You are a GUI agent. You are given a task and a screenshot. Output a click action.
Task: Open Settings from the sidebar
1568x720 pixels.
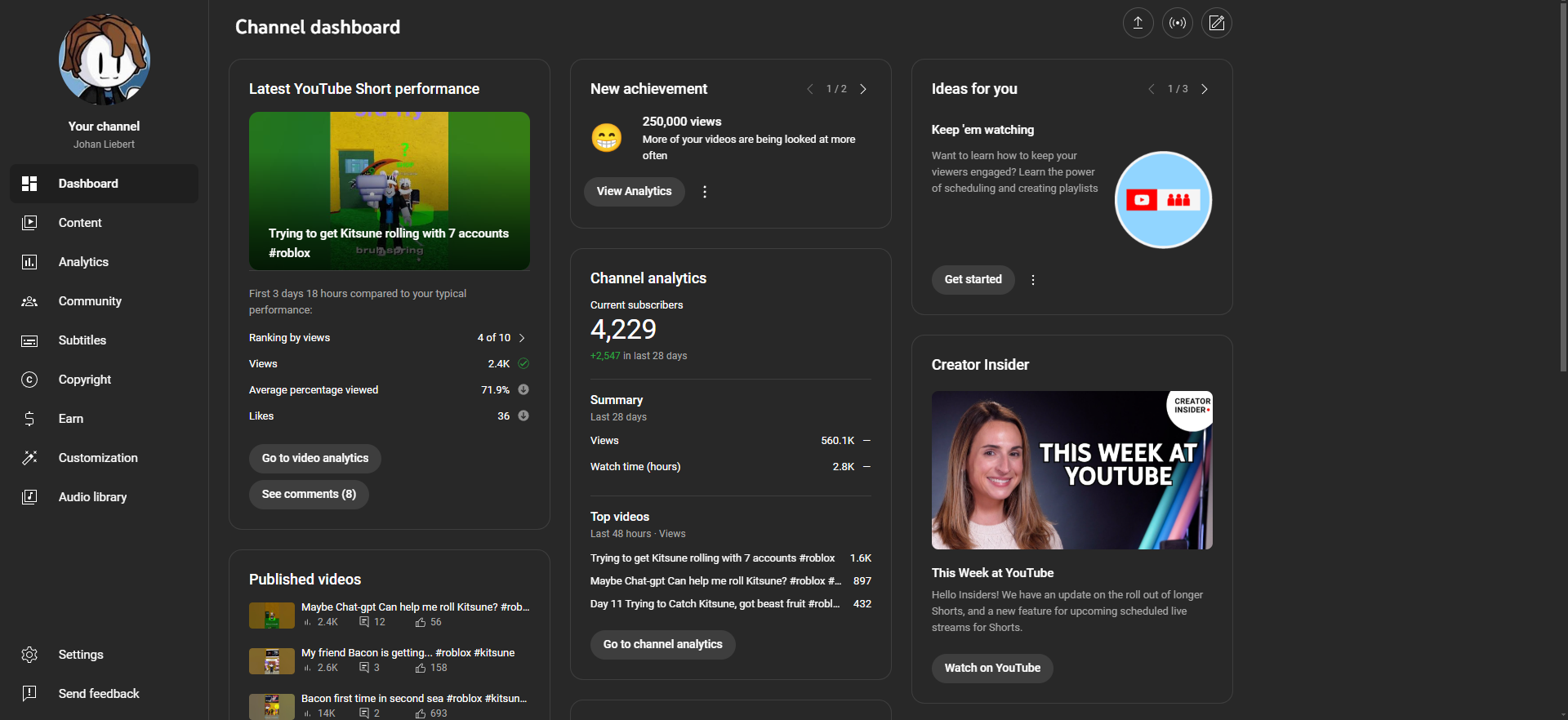(x=104, y=655)
